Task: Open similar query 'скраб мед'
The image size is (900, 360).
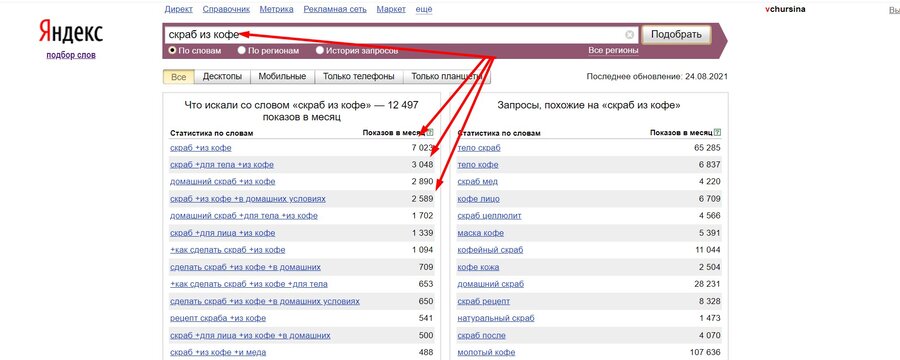Action: click(x=478, y=181)
